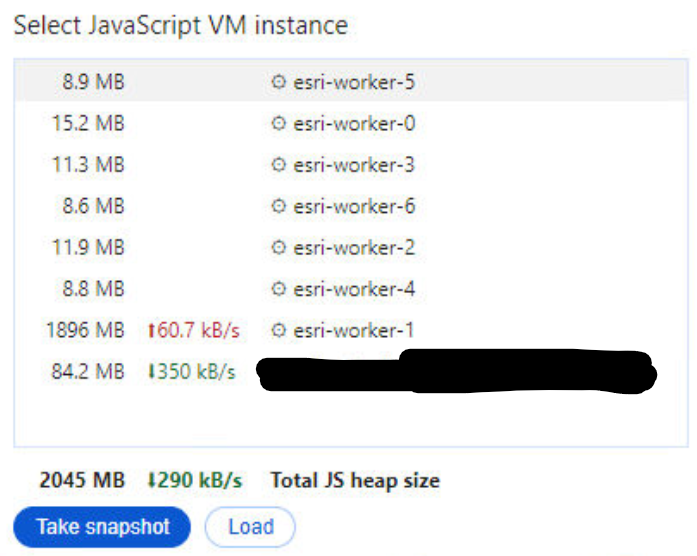
Task: Click the green down arrow at 350 kB/s
Action: pyautogui.click(x=152, y=372)
